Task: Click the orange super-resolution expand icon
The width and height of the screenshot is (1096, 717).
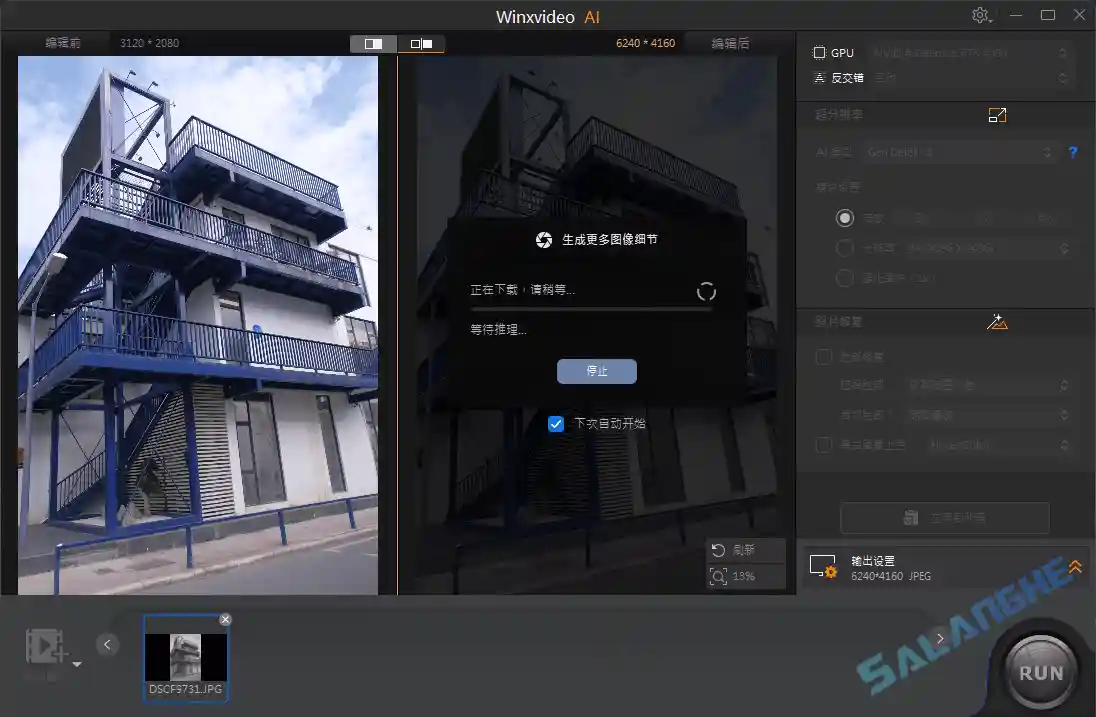Action: coord(997,115)
